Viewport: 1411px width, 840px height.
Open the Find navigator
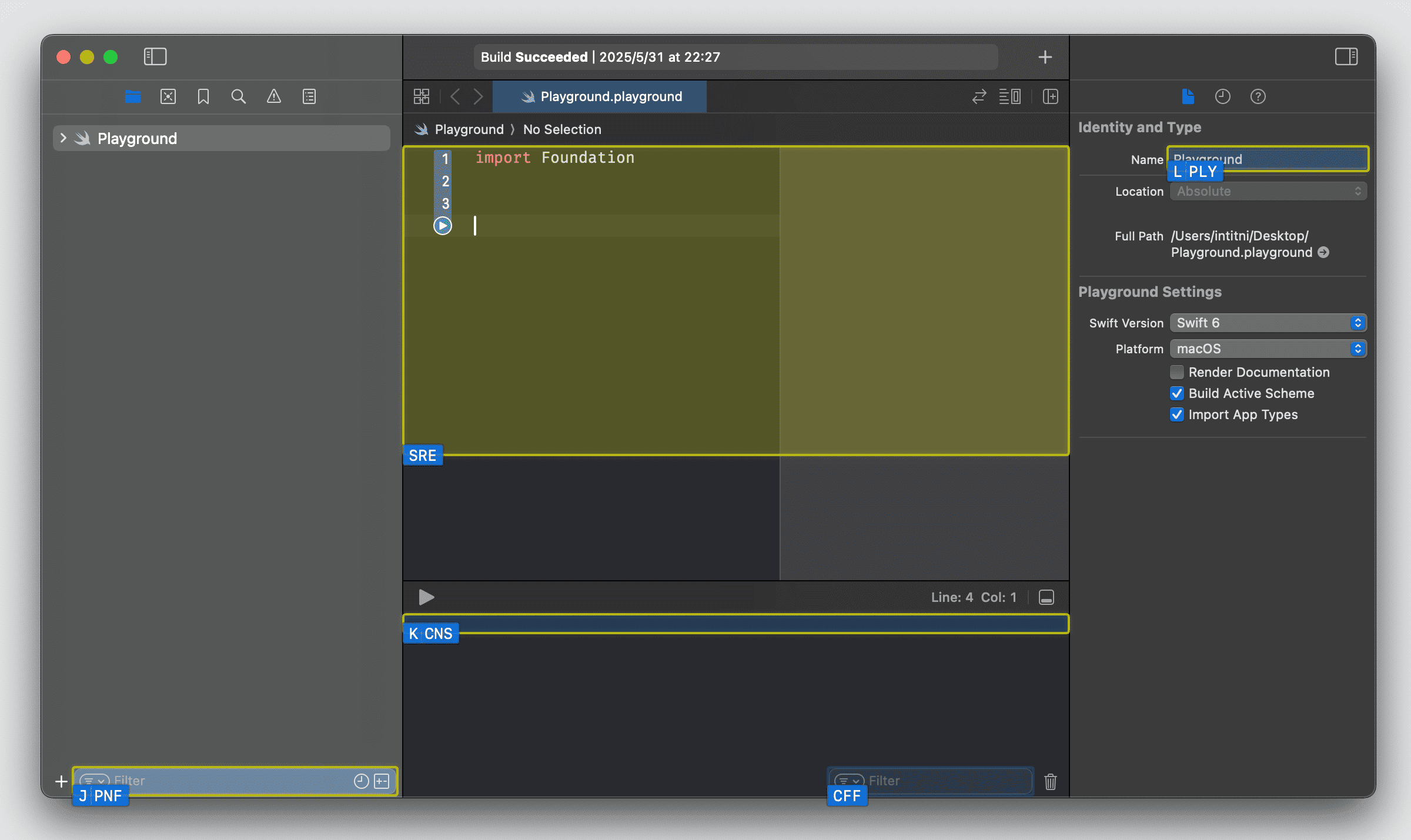tap(239, 96)
